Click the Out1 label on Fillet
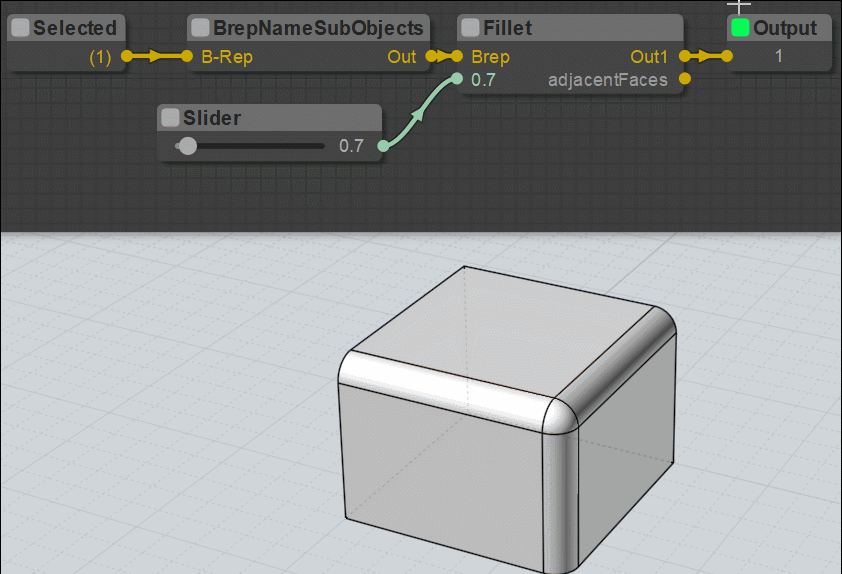Image resolution: width=842 pixels, height=574 pixels. click(649, 56)
